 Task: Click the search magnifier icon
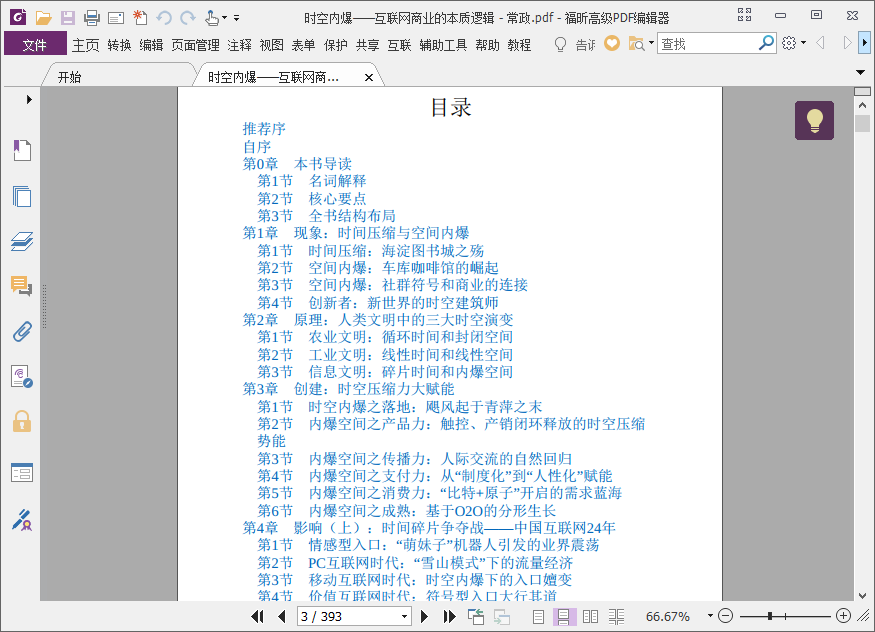[767, 43]
